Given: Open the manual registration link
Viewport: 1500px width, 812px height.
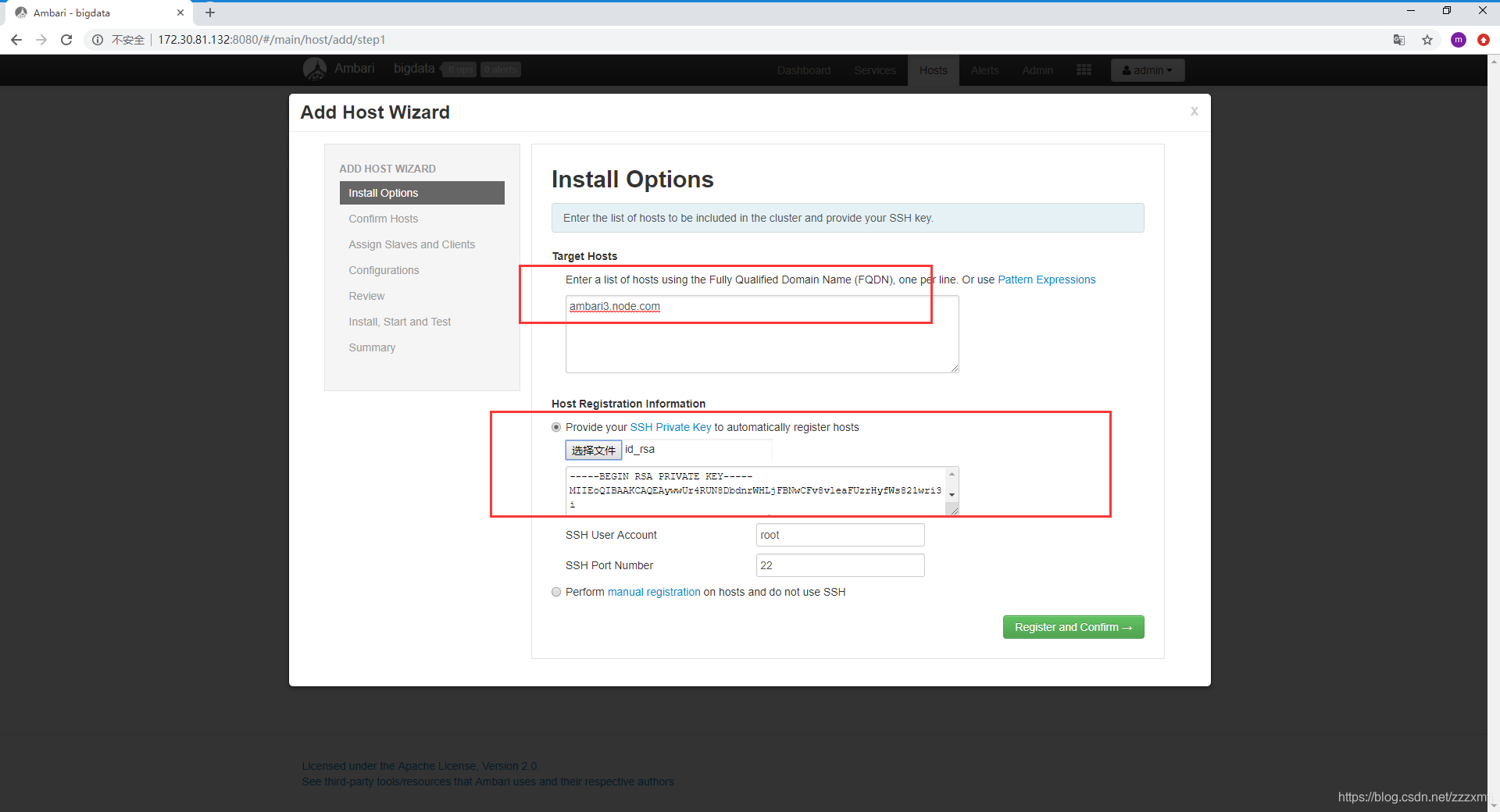Looking at the screenshot, I should point(654,592).
